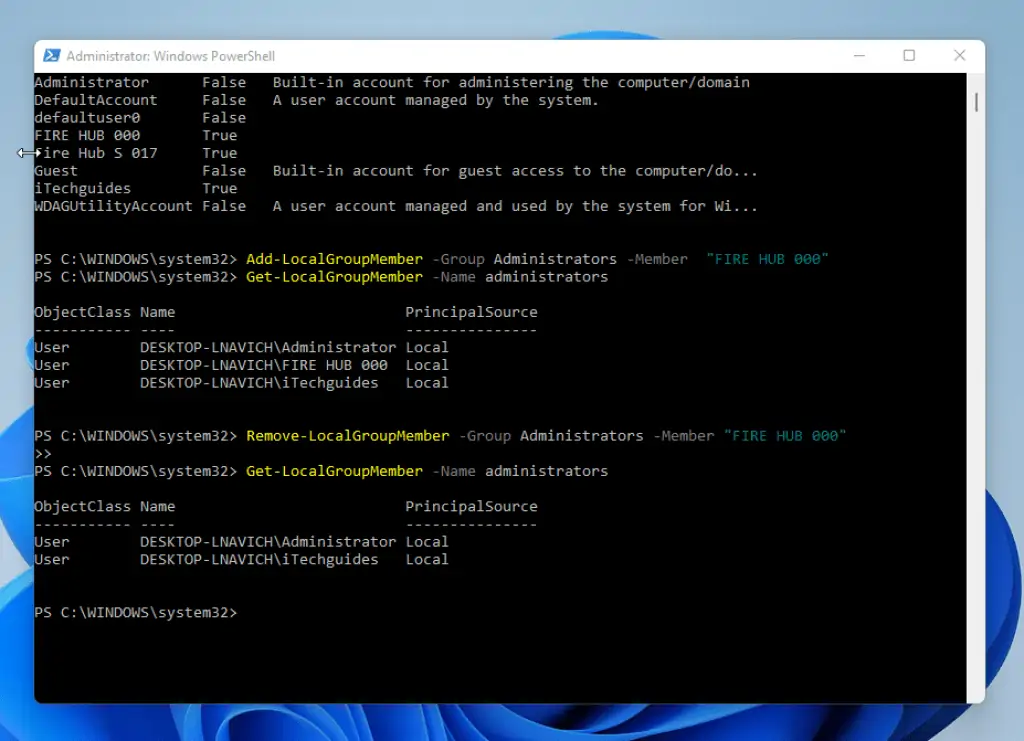The width and height of the screenshot is (1024, 741).
Task: Click the ObjectClass column header text
Action: click(81, 311)
